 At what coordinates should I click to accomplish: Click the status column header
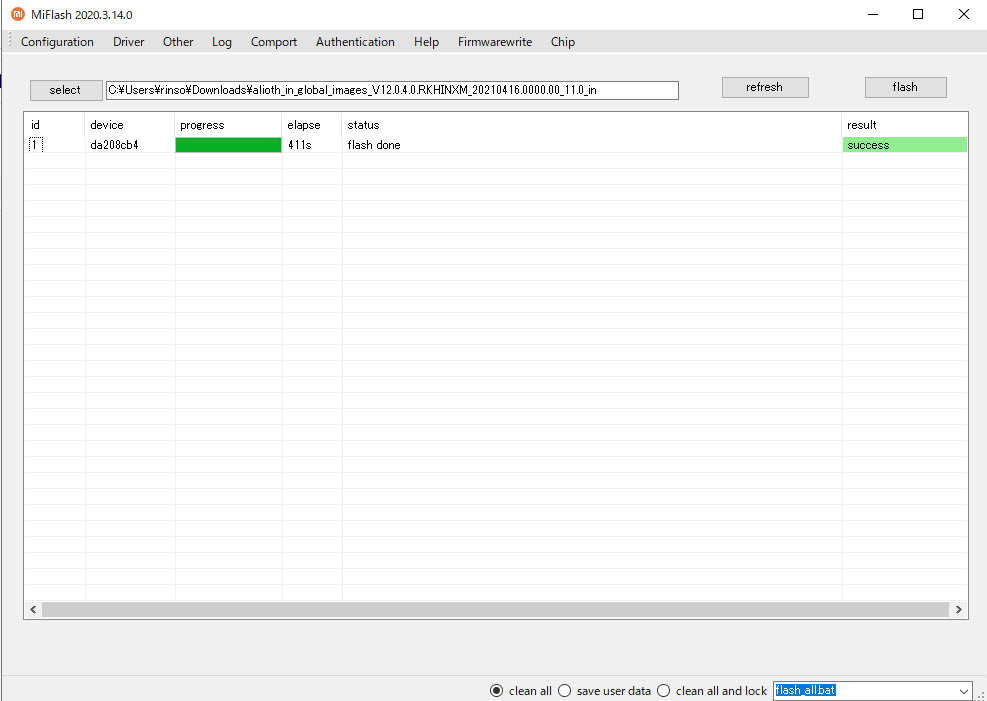pos(592,125)
